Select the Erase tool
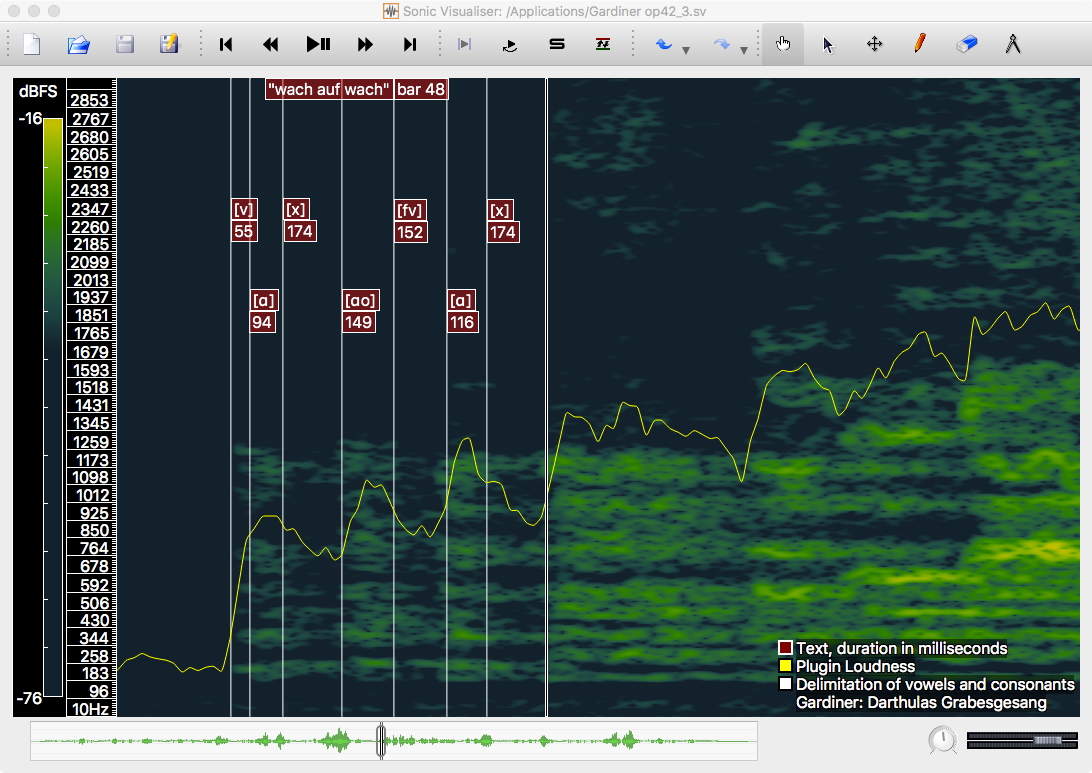1092x773 pixels. tap(967, 45)
